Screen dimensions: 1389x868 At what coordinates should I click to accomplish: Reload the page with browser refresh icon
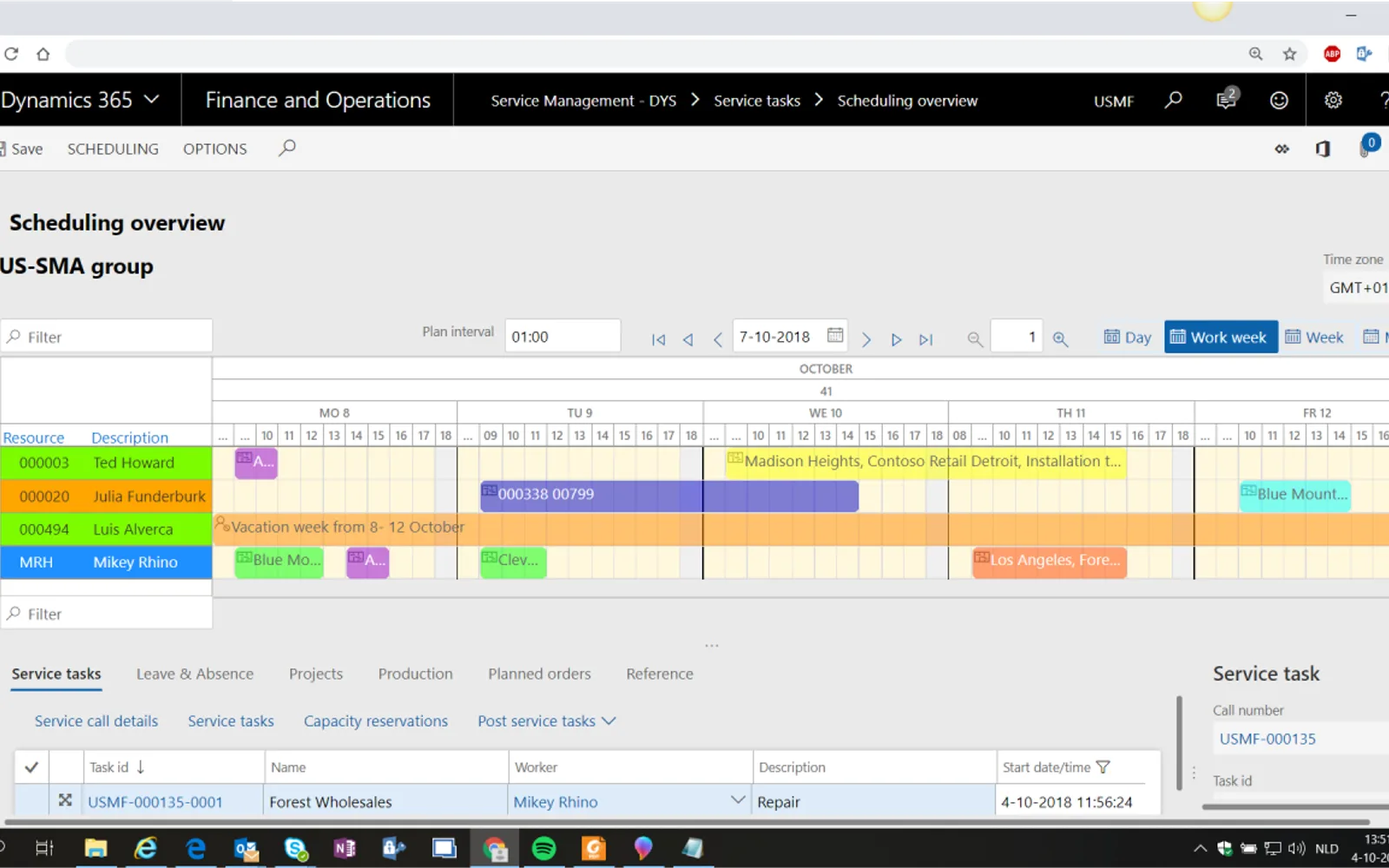[11, 54]
